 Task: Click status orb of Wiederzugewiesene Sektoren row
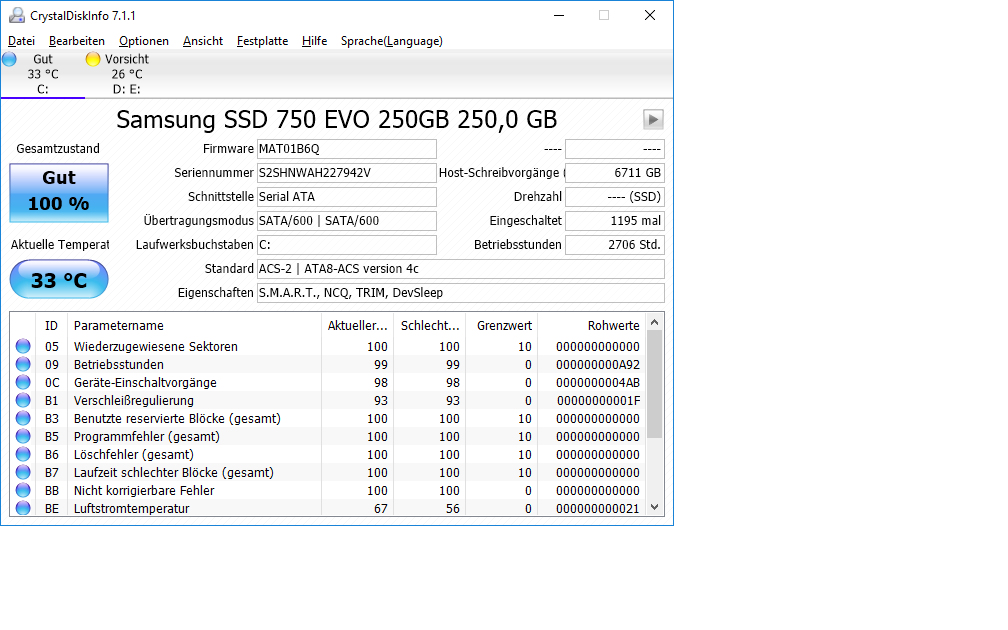pos(23,346)
